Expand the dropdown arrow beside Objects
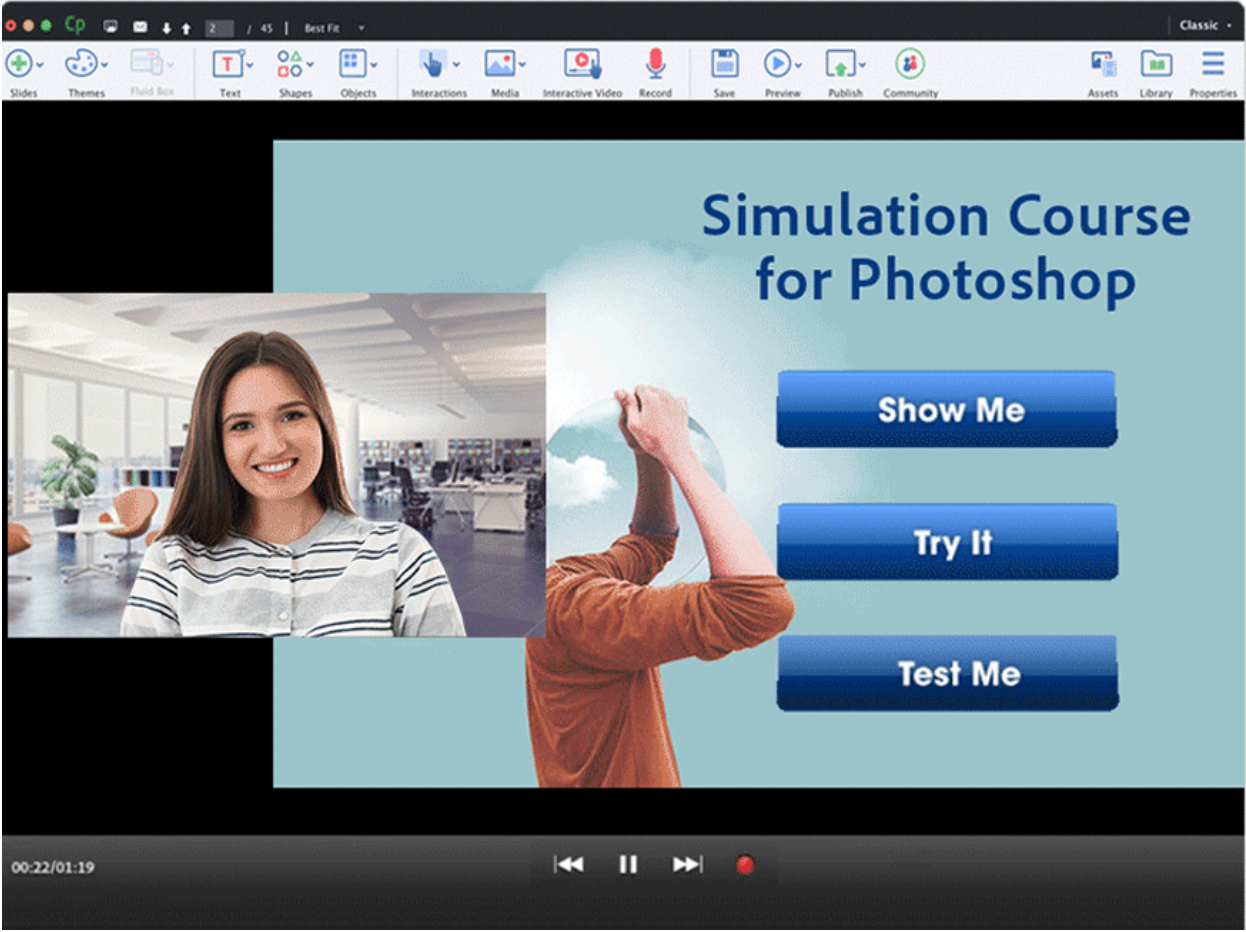Screen dimensions: 1246x932 click(x=374, y=65)
